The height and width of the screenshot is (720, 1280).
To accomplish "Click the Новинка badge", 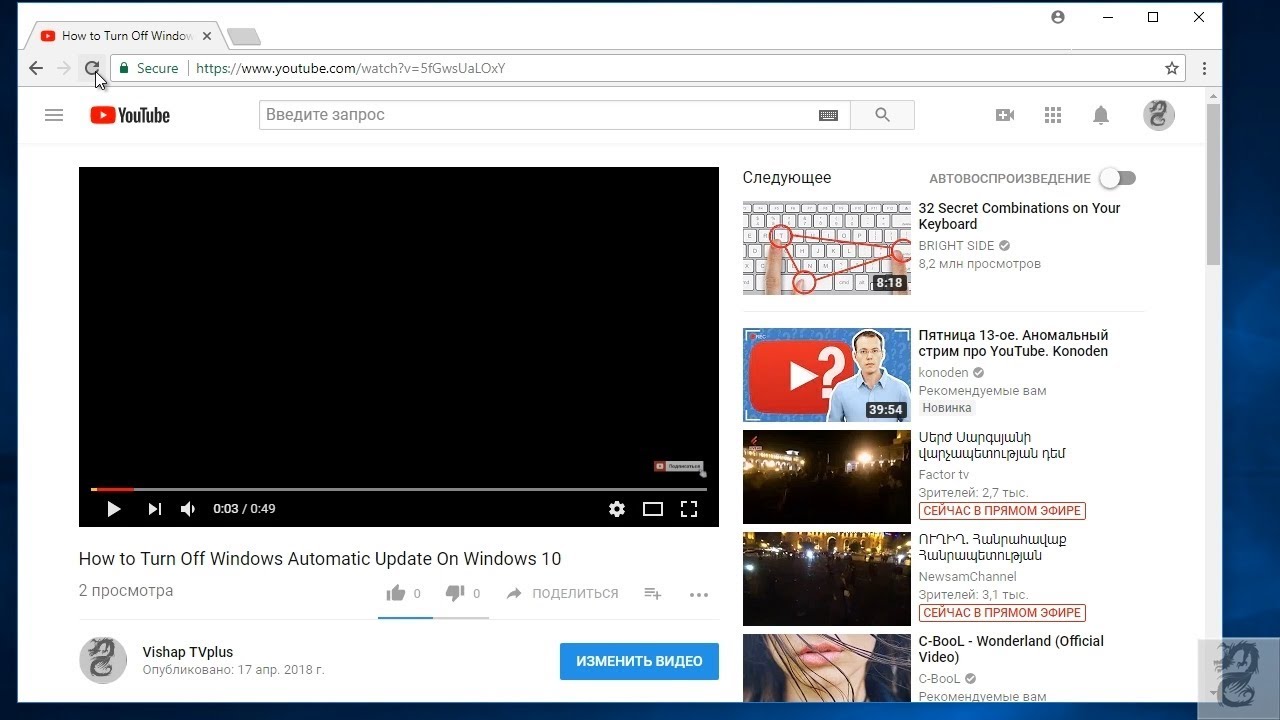I will (x=947, y=408).
